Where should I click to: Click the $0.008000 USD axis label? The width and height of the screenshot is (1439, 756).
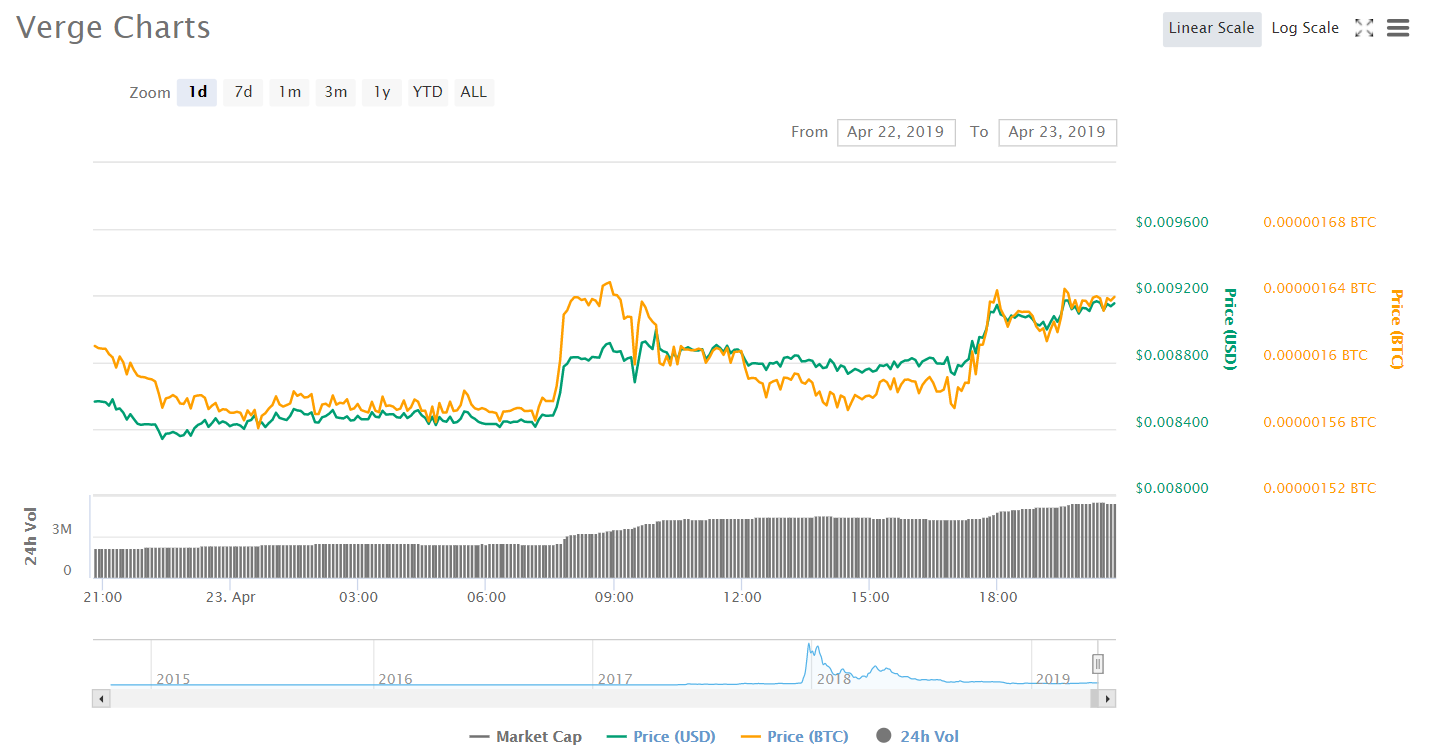(x=1172, y=488)
